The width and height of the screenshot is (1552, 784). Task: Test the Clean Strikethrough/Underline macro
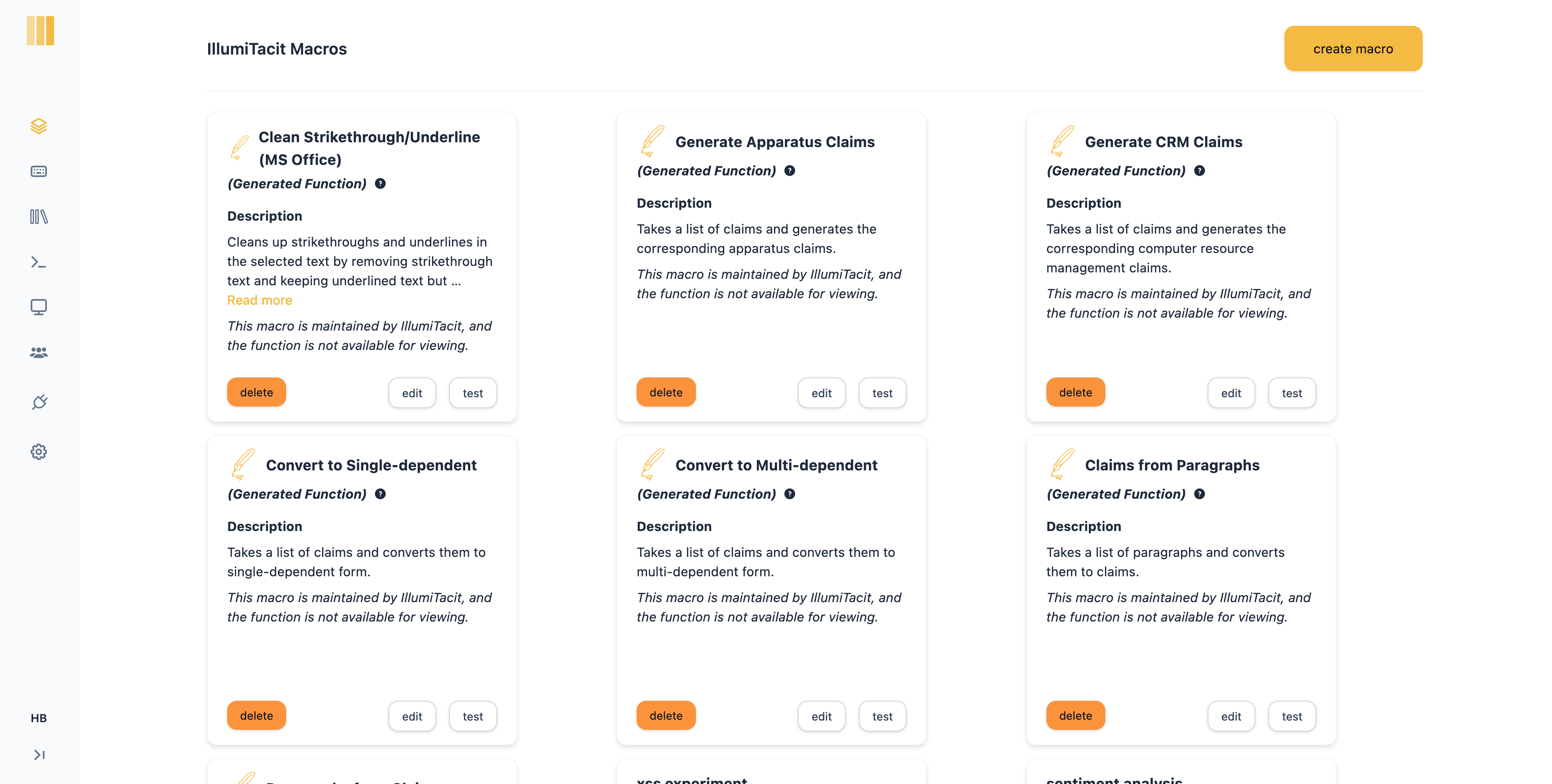click(x=472, y=393)
